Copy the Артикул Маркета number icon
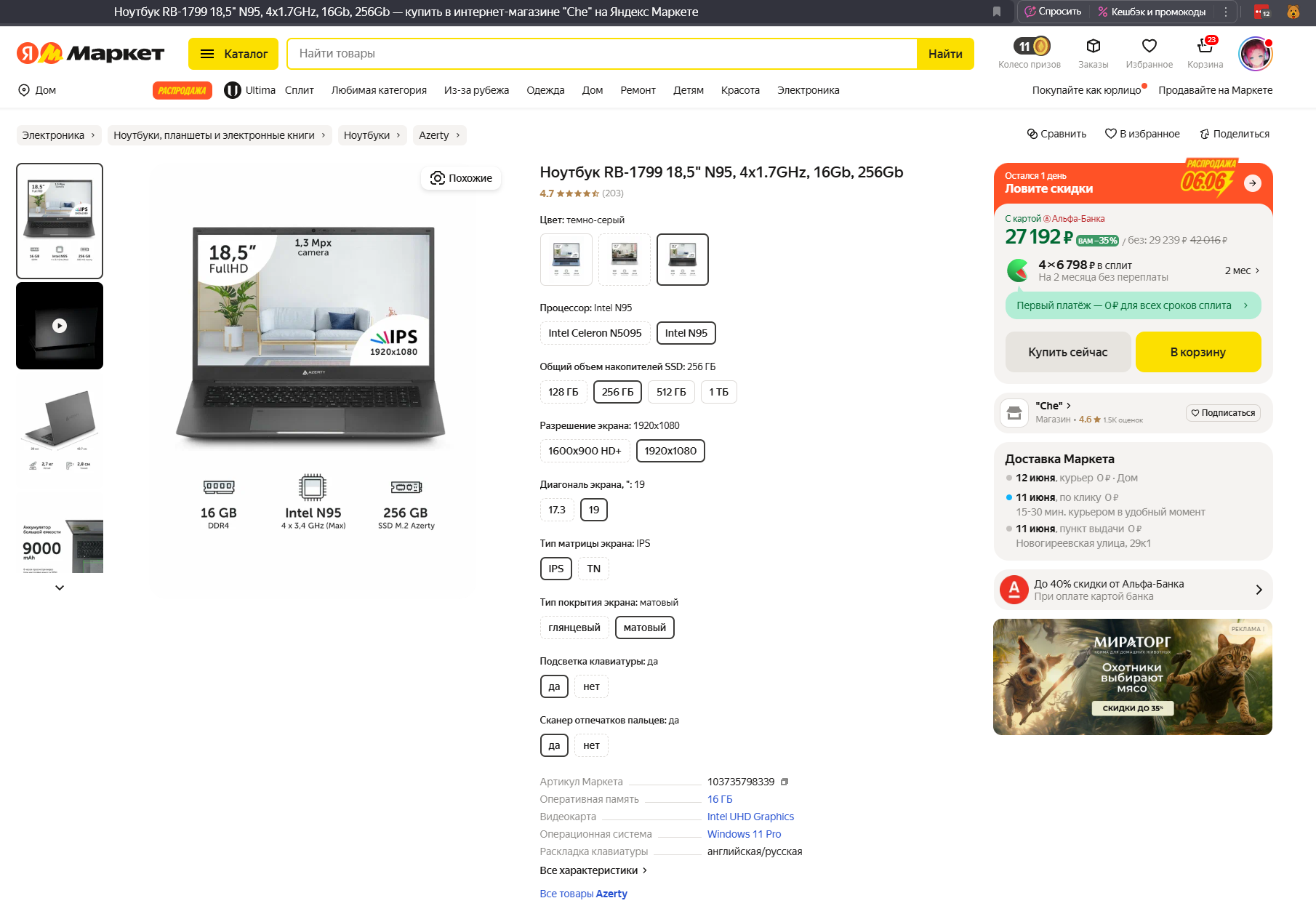Screen dimensions: 1316x914 point(785,782)
